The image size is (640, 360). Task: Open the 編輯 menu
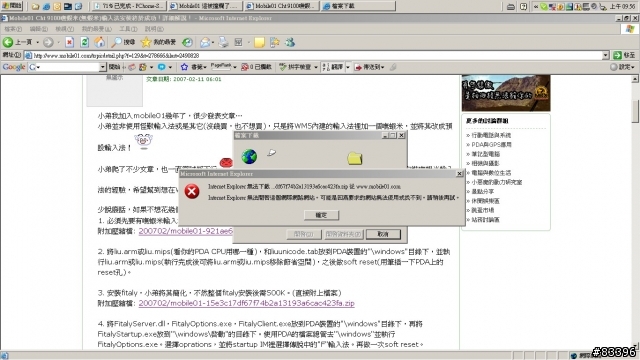(x=38, y=29)
